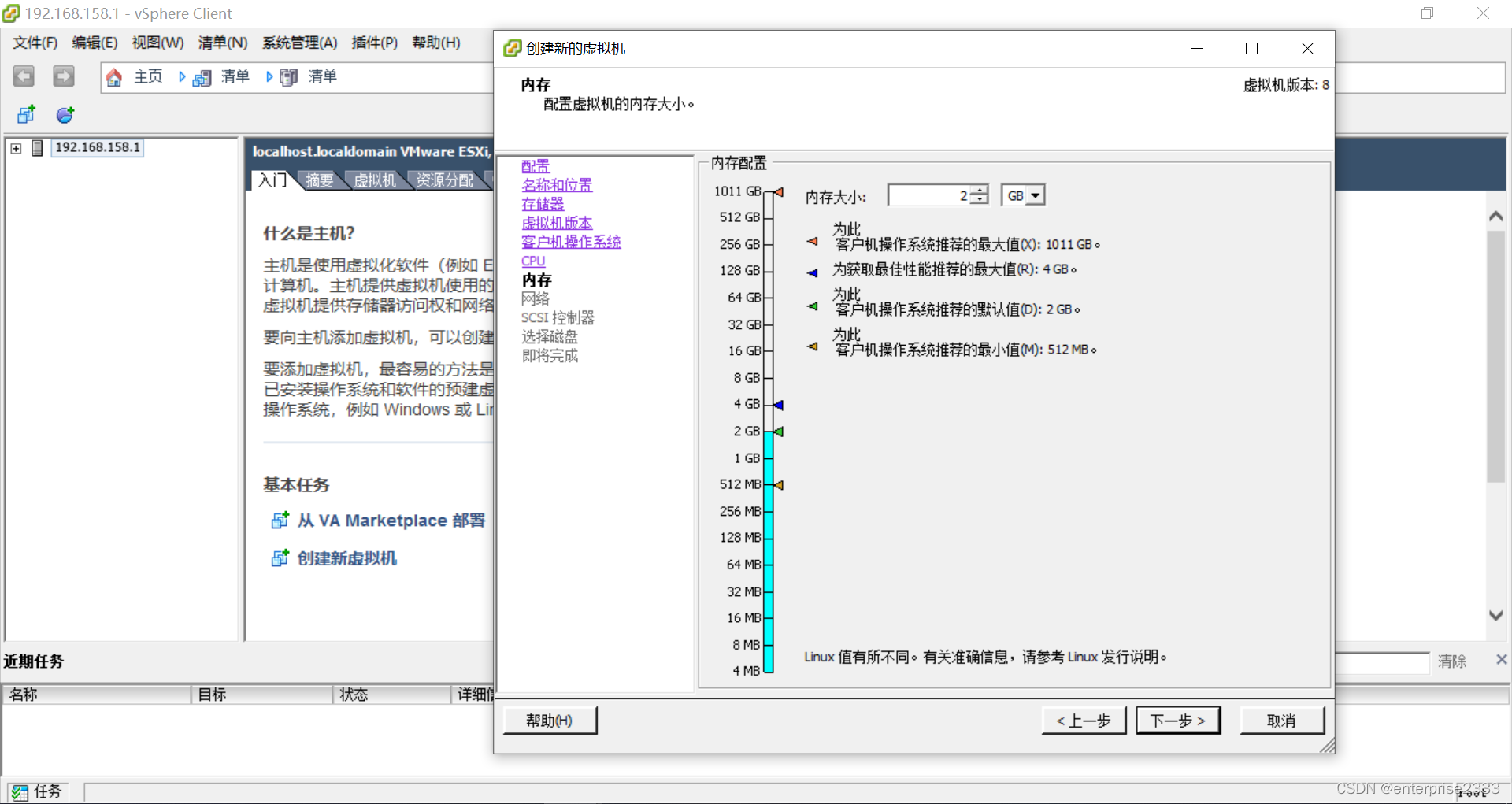The image size is (1512, 804).
Task: Click the 帮助(H) button in wizard
Action: pyautogui.click(x=550, y=721)
